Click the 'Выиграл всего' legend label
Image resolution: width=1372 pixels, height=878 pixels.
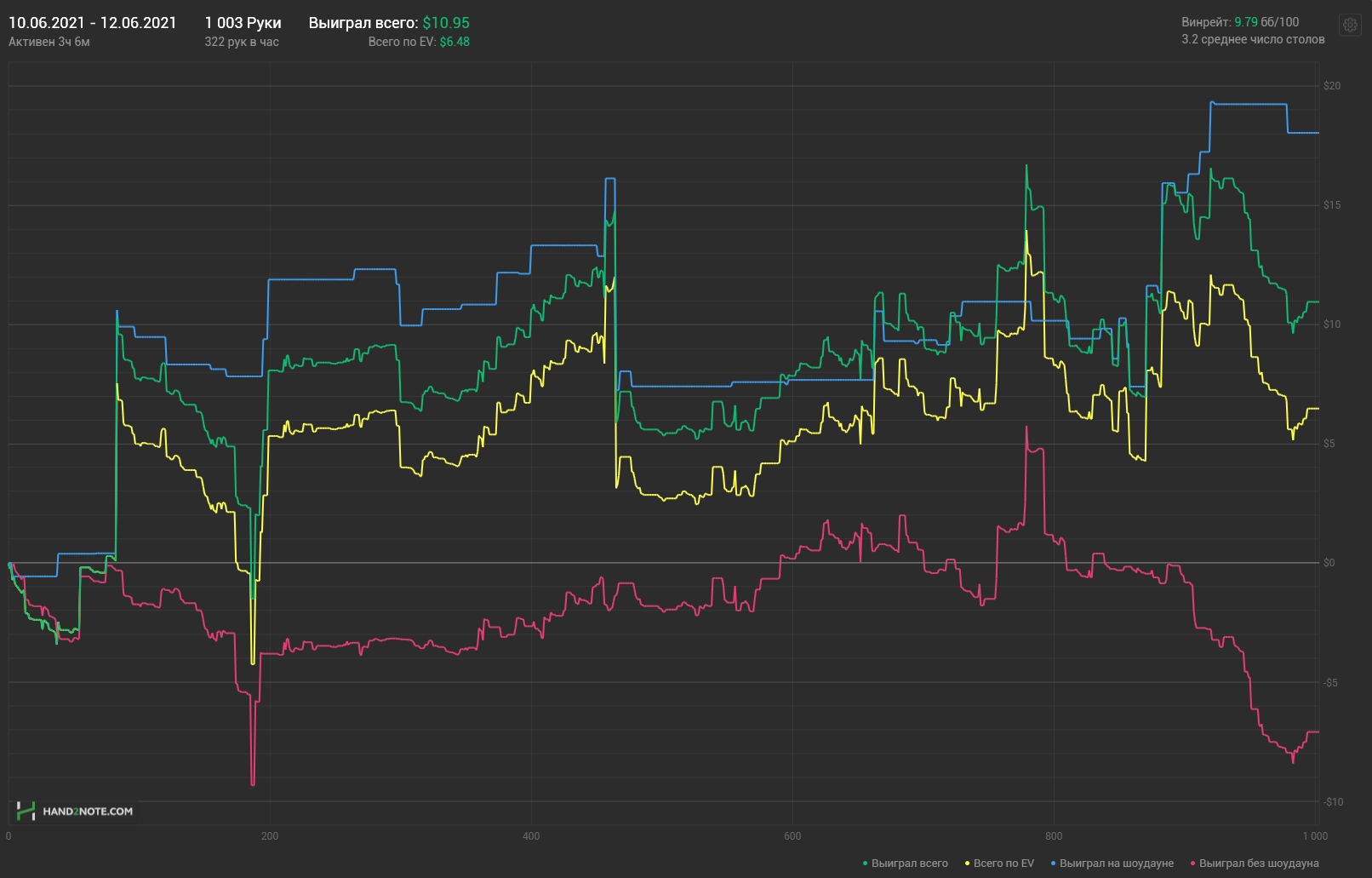tap(910, 864)
